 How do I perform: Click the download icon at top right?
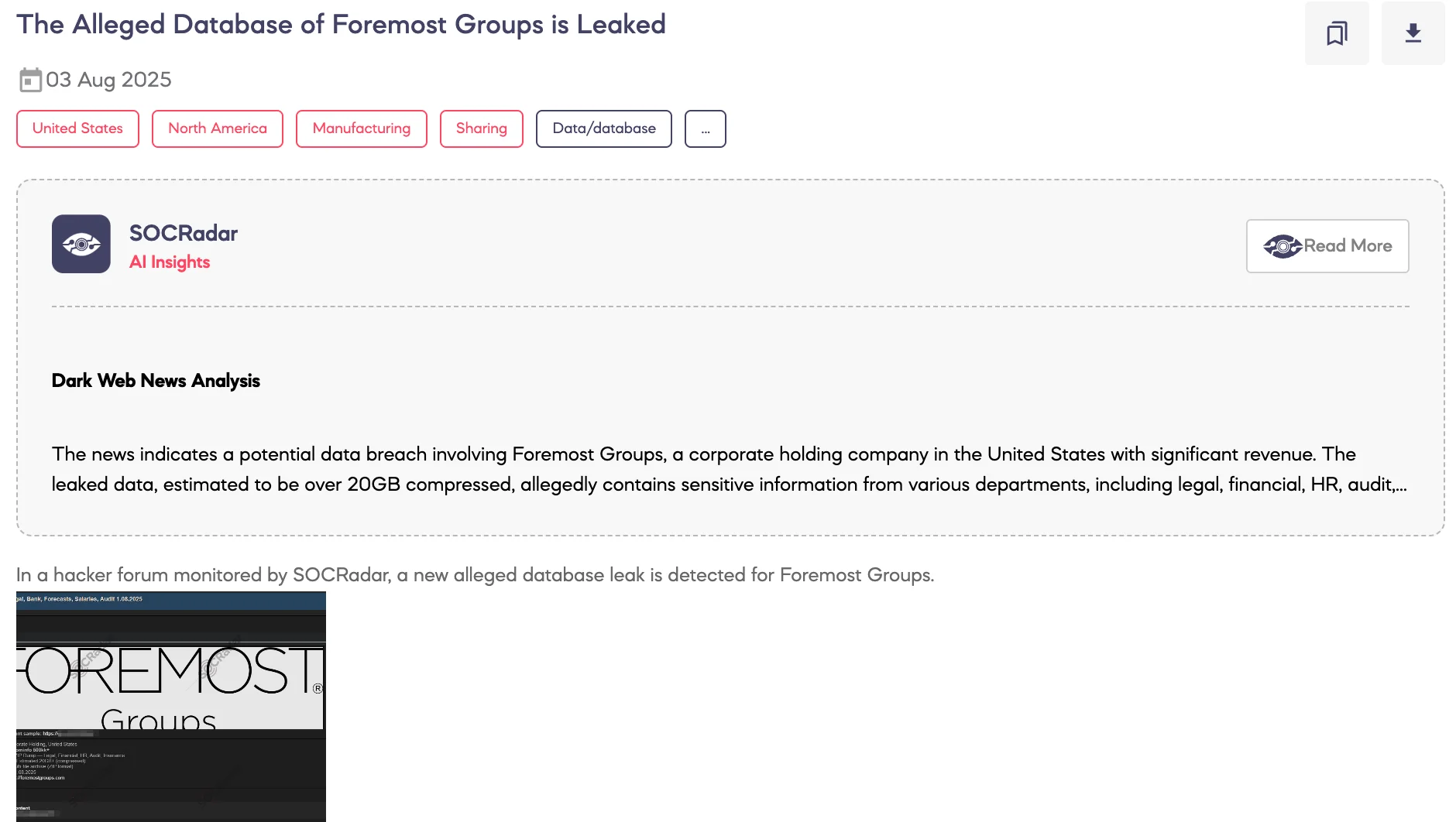pos(1413,33)
